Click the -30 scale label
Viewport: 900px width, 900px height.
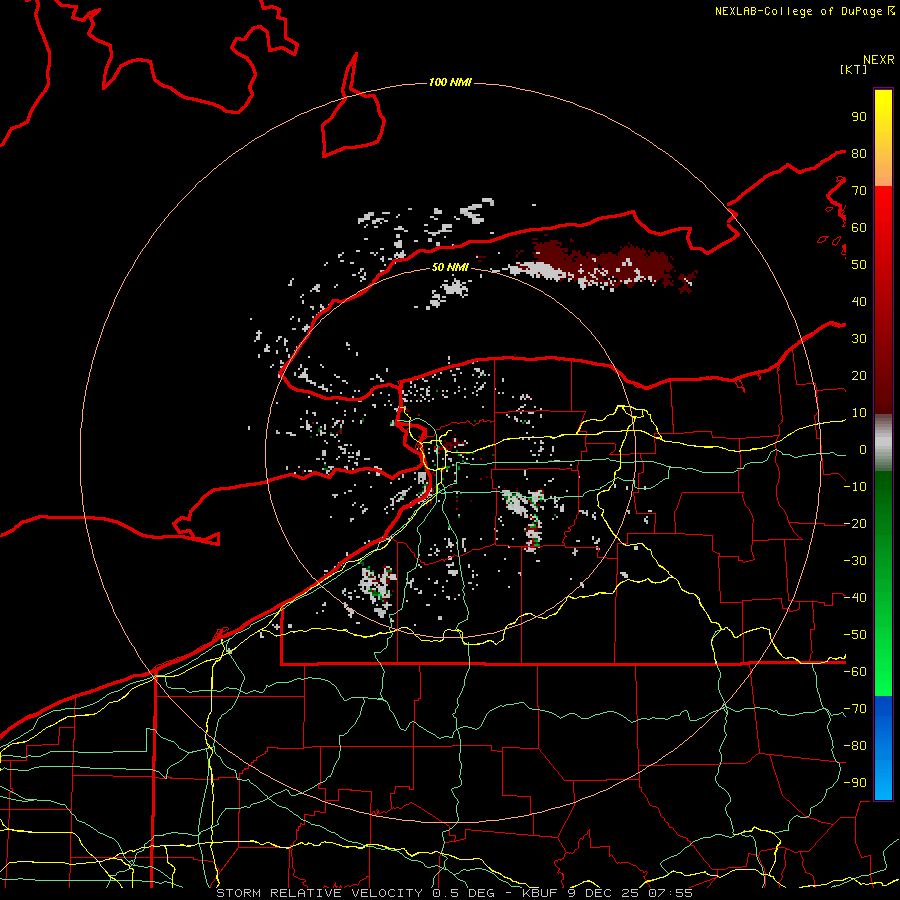point(855,561)
